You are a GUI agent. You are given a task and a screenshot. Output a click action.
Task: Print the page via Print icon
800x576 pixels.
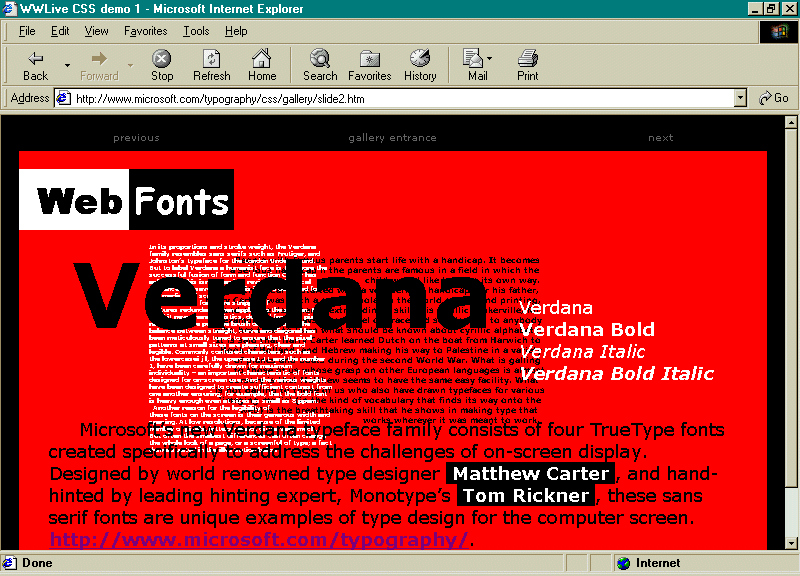tap(528, 66)
